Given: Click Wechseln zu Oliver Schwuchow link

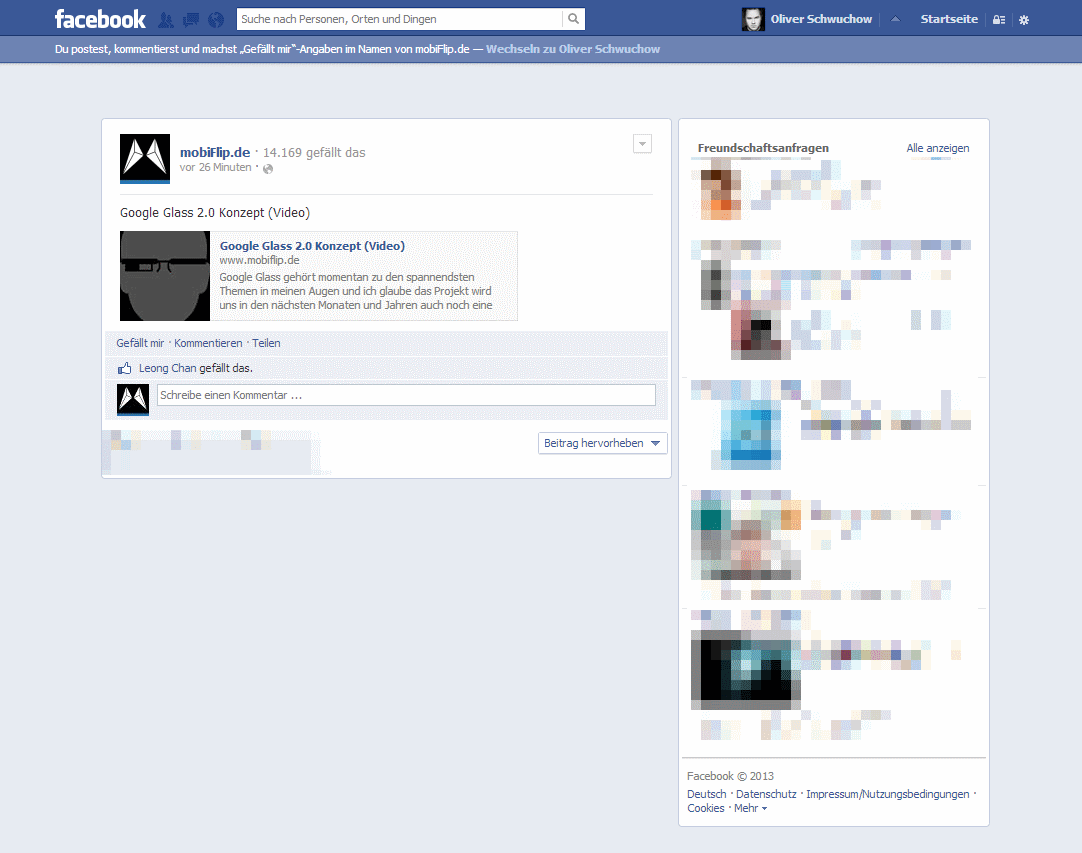Looking at the screenshot, I should click(573, 49).
